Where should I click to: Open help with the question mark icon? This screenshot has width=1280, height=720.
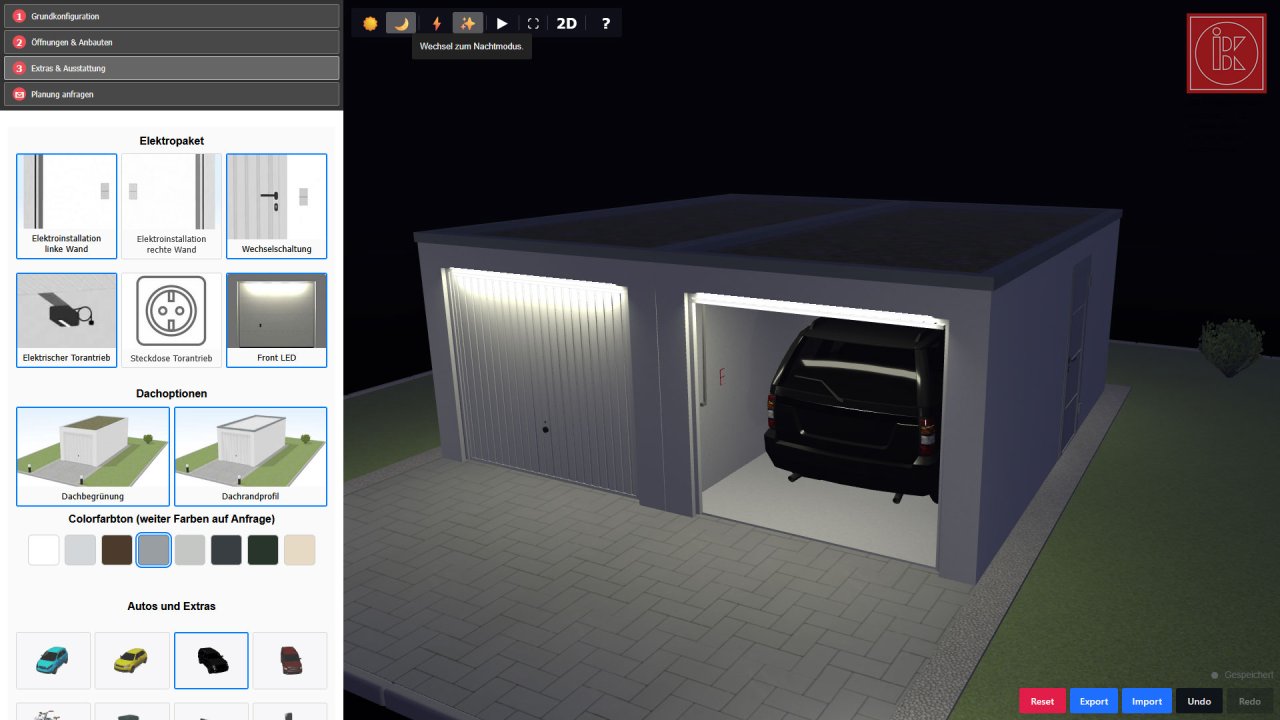pos(605,23)
